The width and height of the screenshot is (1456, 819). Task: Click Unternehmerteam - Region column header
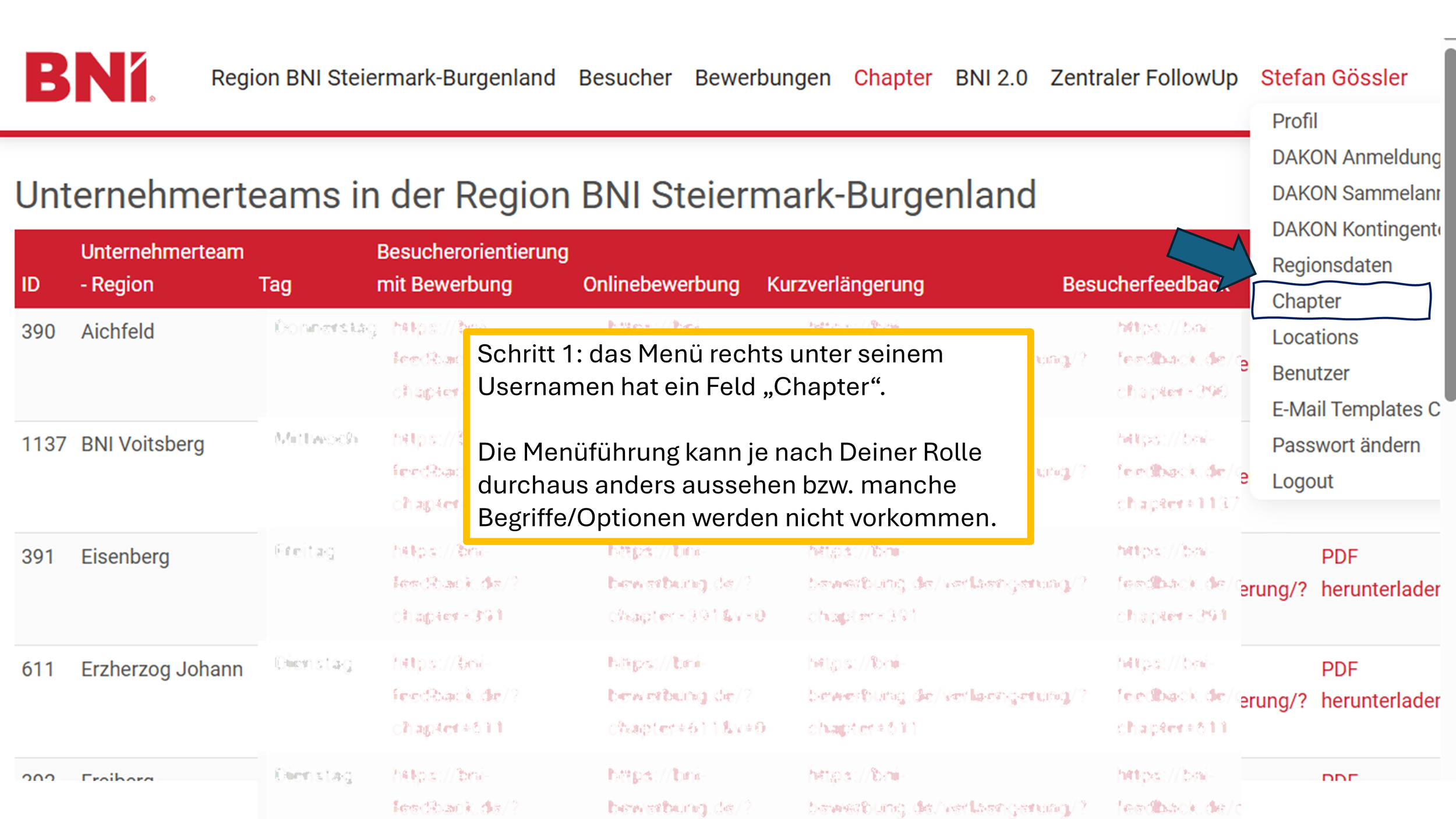(161, 268)
